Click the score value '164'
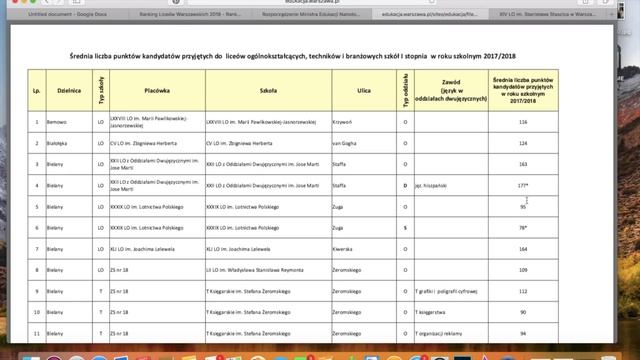The width and height of the screenshot is (640, 360). (523, 249)
